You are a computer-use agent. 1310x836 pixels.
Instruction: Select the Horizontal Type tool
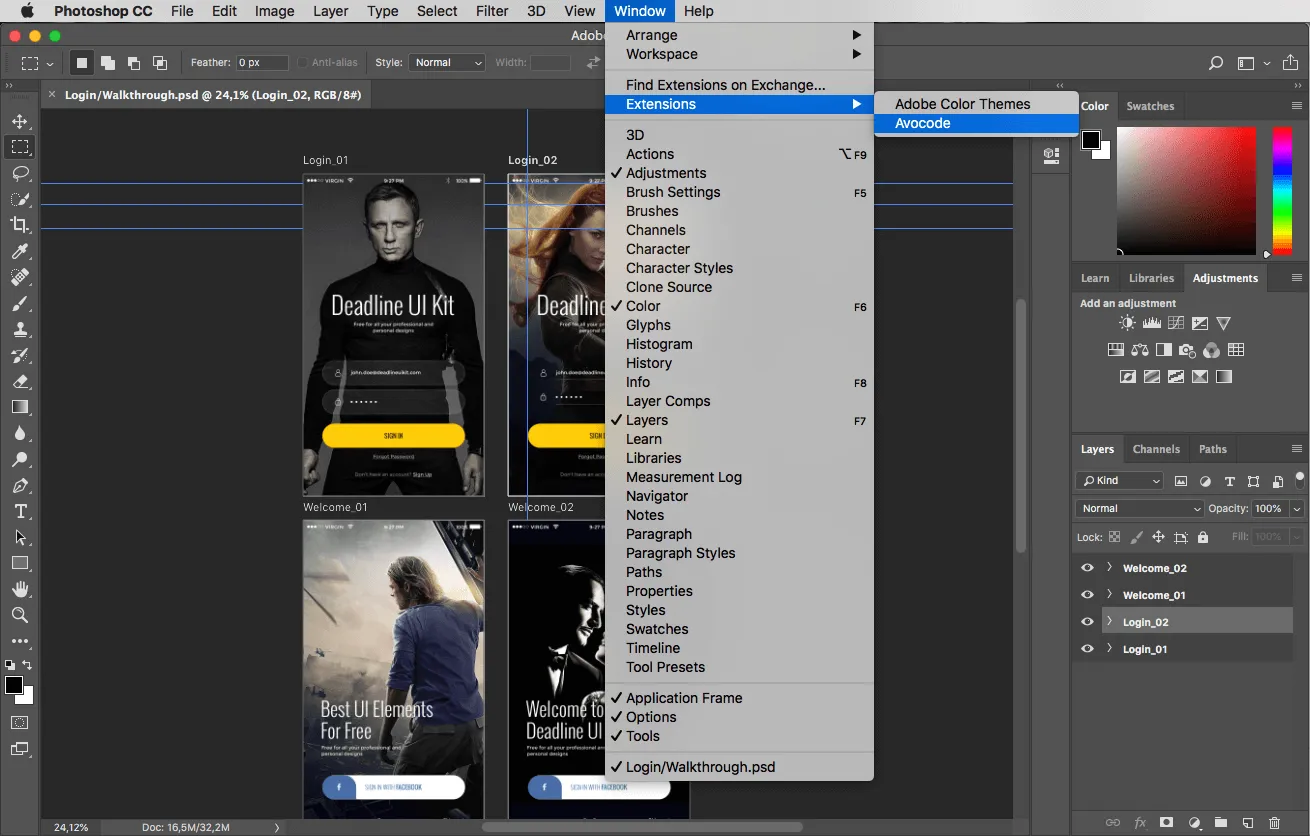pyautogui.click(x=20, y=511)
